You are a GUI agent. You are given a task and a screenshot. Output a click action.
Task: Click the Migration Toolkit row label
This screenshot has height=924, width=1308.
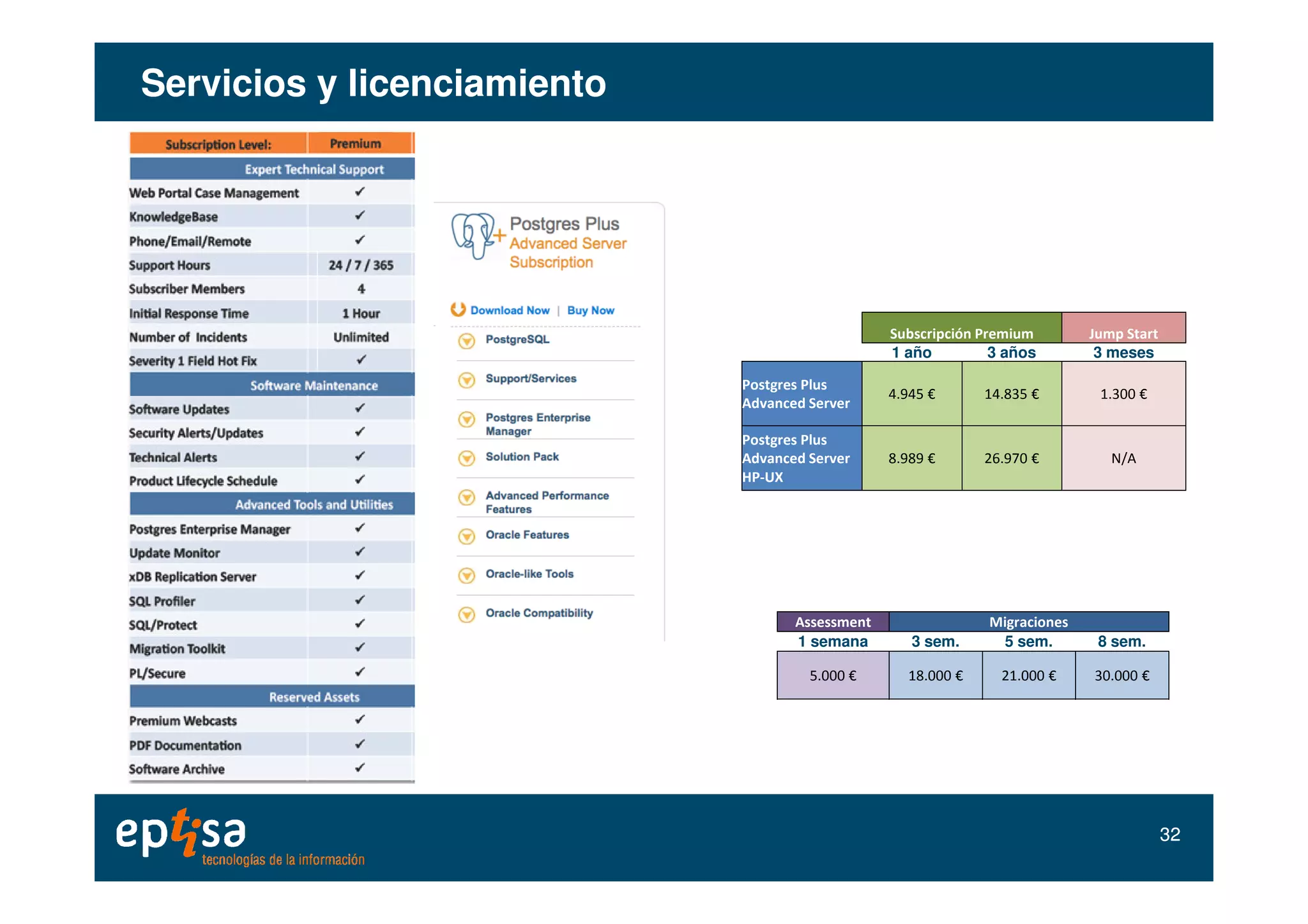click(177, 649)
